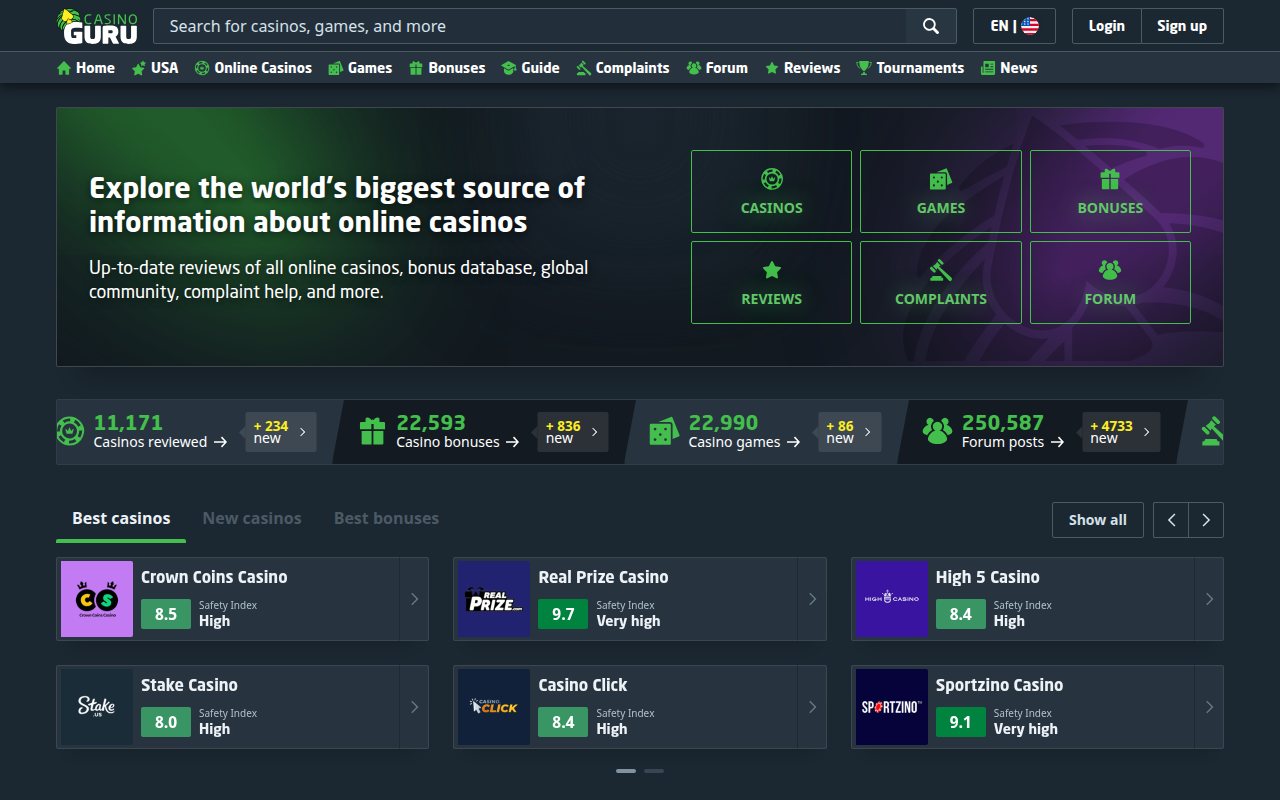1280x800 pixels.
Task: Click the dice icon beside casino games
Action: tap(664, 432)
